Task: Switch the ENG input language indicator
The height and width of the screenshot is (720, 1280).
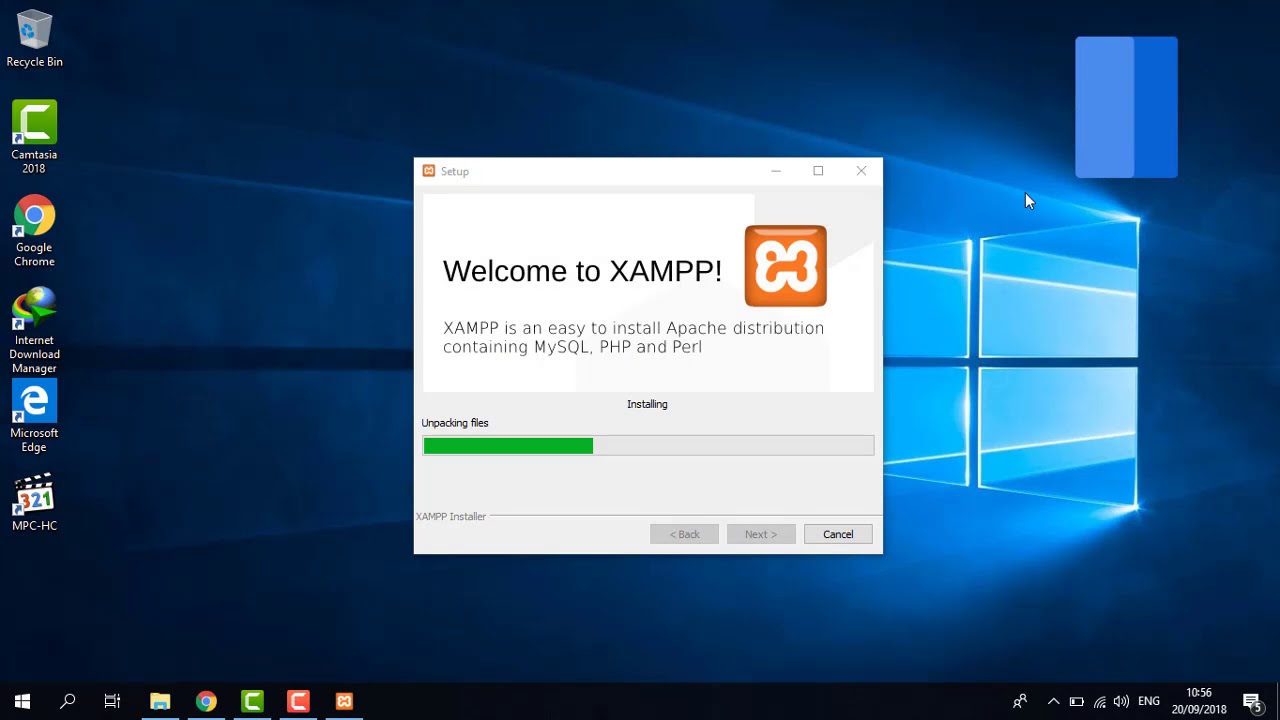Action: [x=1149, y=701]
